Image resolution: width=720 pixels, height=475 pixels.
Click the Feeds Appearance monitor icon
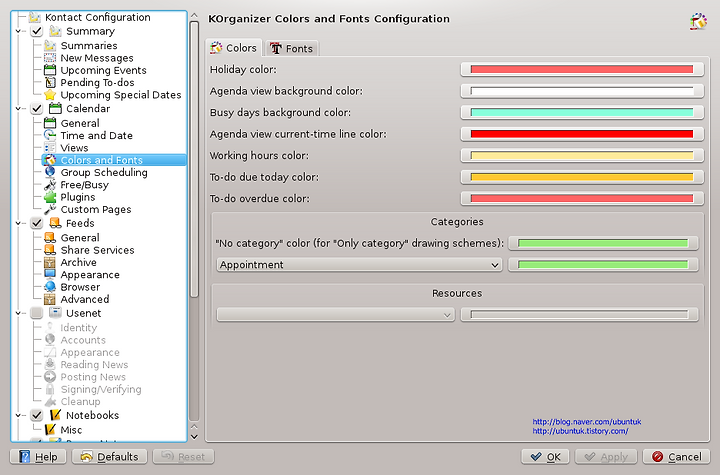50,275
